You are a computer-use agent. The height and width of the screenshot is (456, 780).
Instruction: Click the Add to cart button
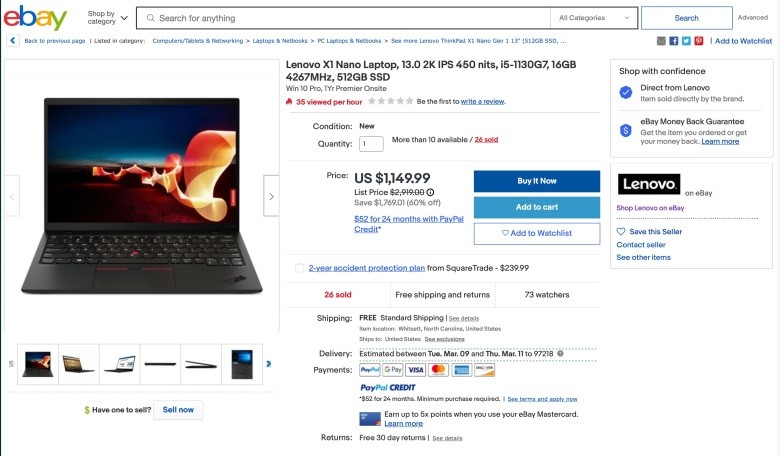537,207
